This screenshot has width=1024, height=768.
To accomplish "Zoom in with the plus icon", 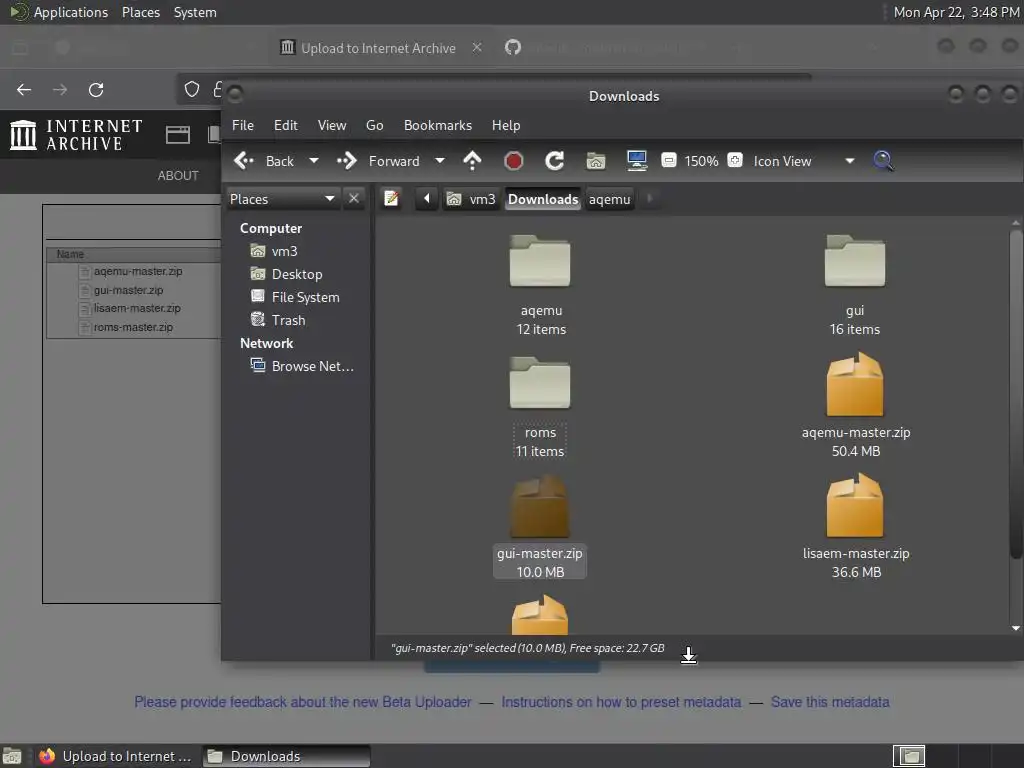I will click(735, 160).
